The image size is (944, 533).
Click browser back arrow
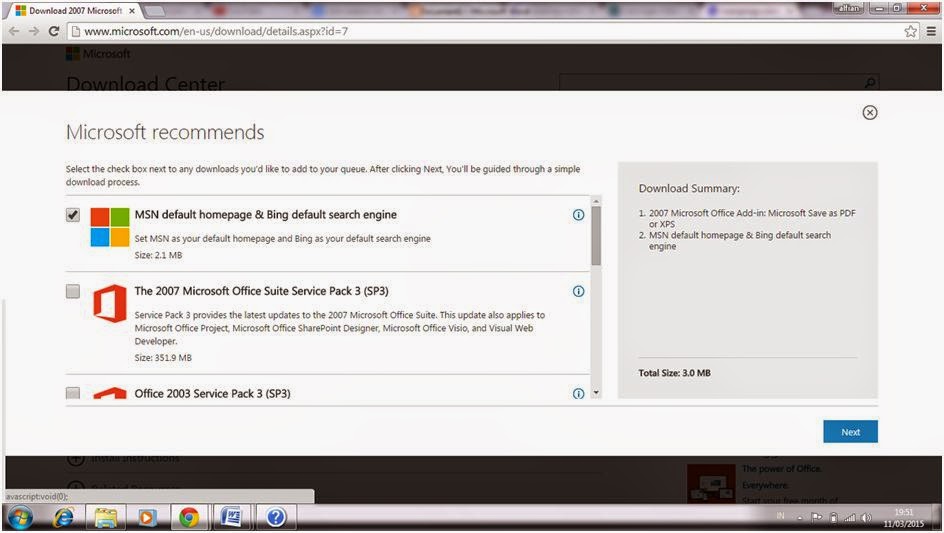(x=14, y=31)
